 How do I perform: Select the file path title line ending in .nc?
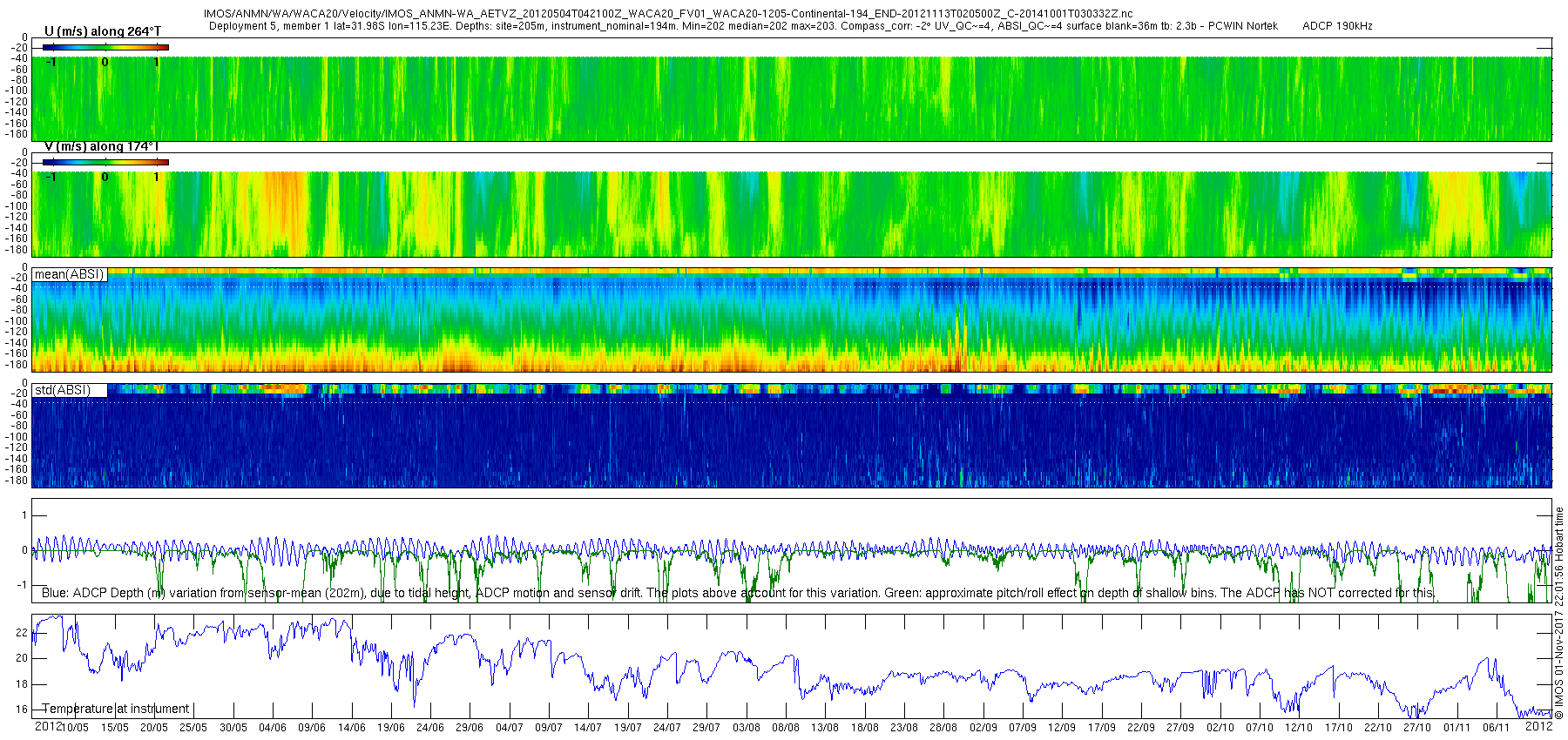pos(668,14)
